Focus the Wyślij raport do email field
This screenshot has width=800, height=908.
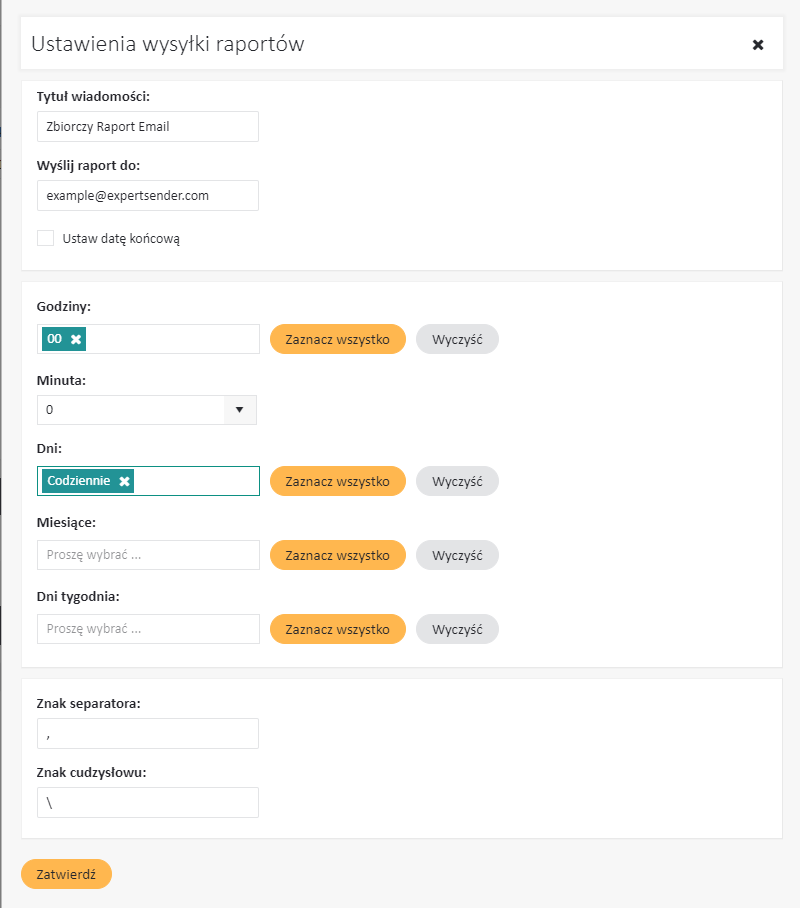tap(148, 196)
